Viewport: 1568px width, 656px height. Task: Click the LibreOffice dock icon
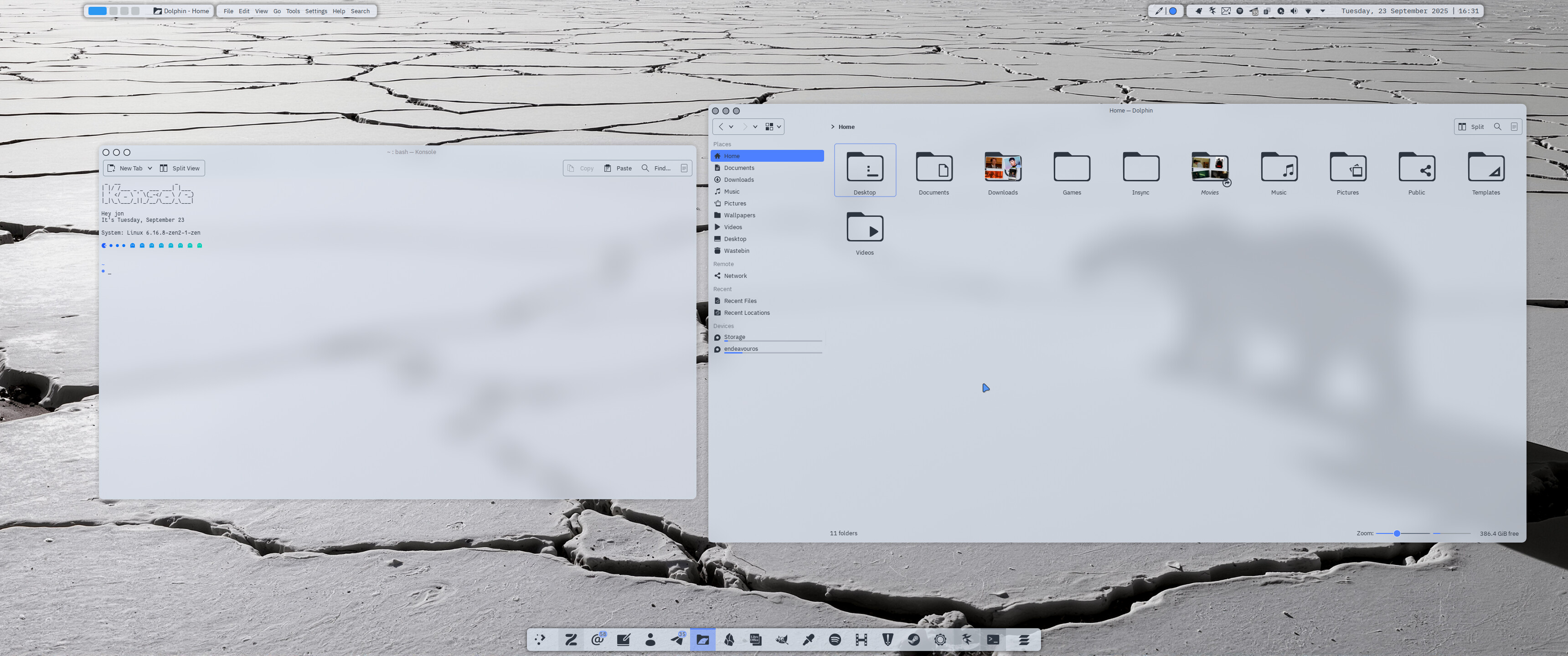coord(755,640)
